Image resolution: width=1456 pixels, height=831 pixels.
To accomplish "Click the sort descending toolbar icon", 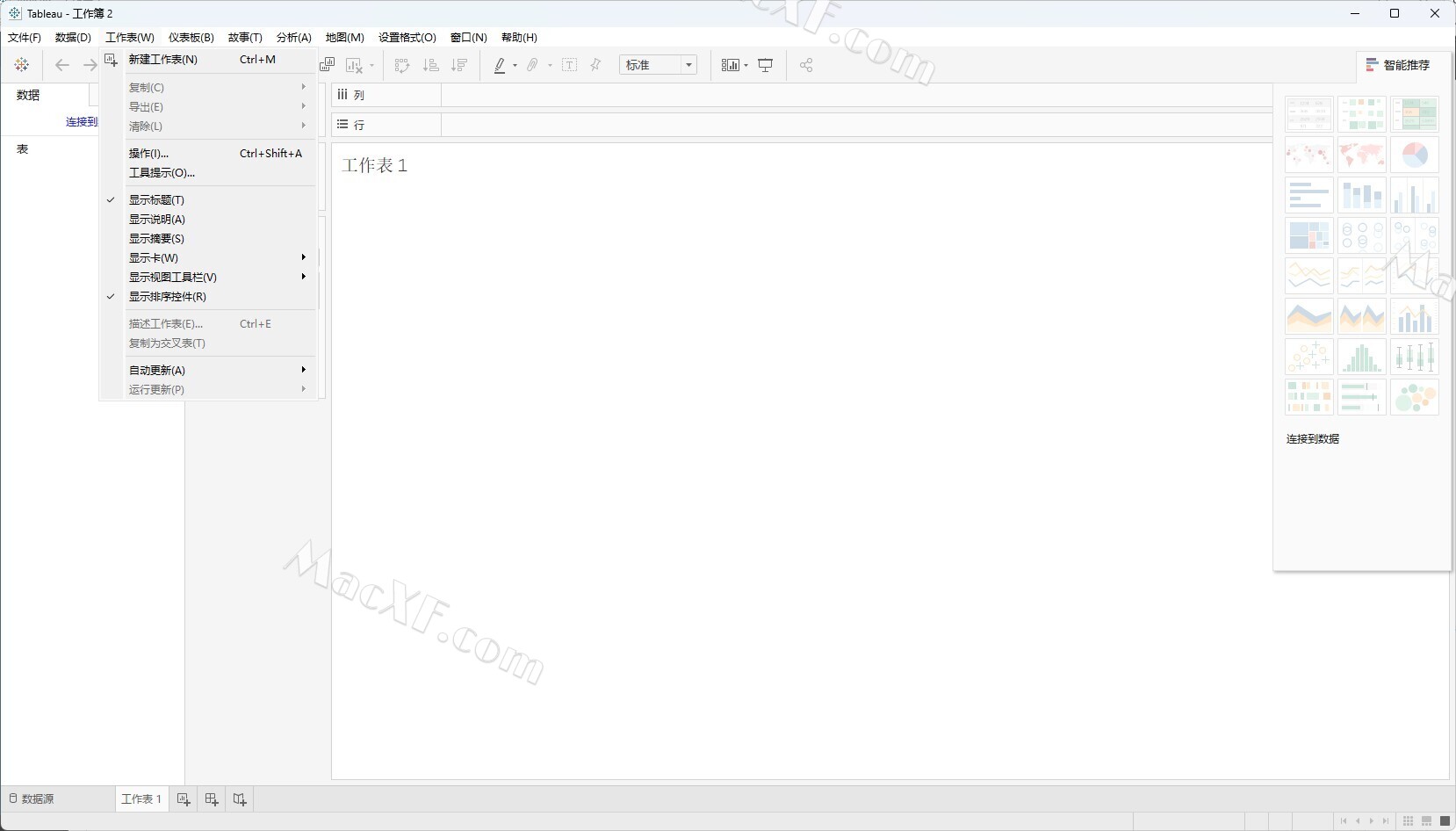I will (458, 65).
